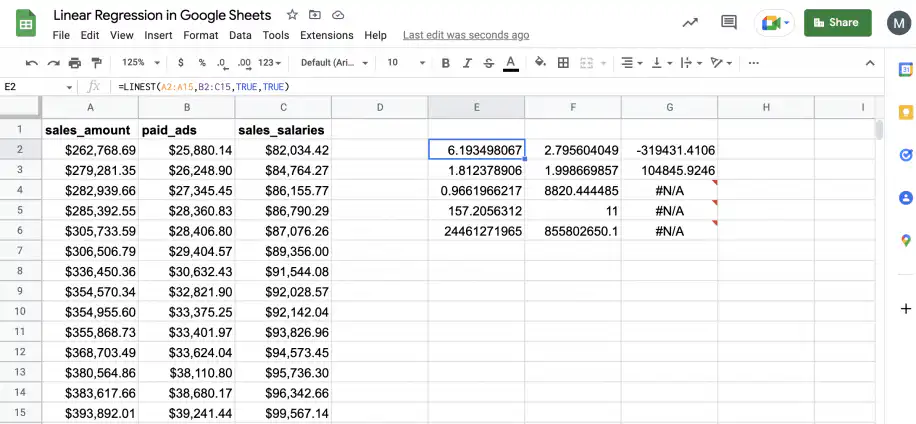916x424 pixels.
Task: Increase decimal places
Action: (x=244, y=63)
